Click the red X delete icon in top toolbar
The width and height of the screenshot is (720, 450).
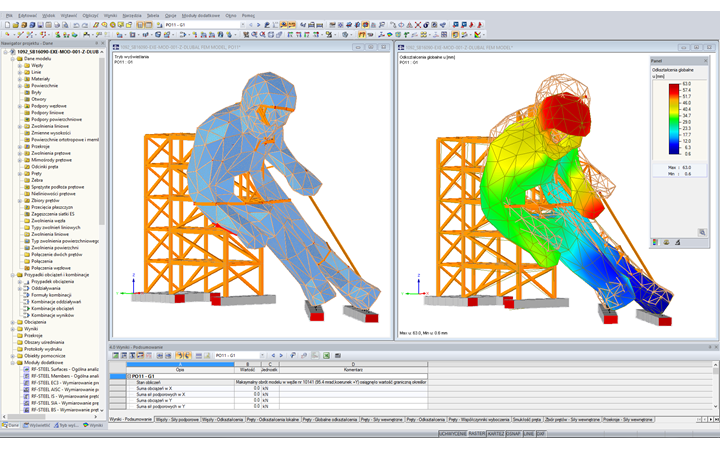[x=418, y=25]
